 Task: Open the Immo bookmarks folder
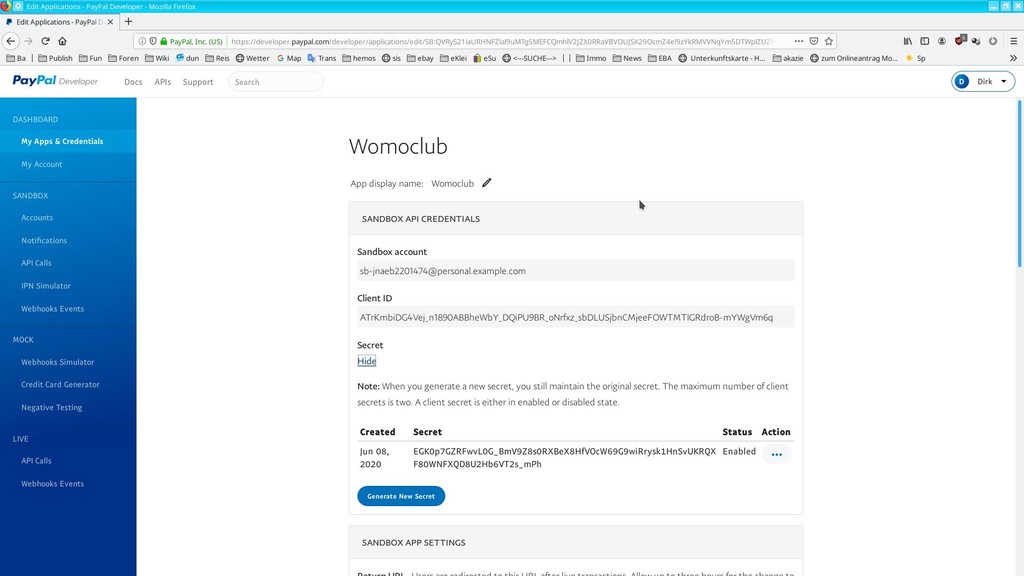point(591,58)
